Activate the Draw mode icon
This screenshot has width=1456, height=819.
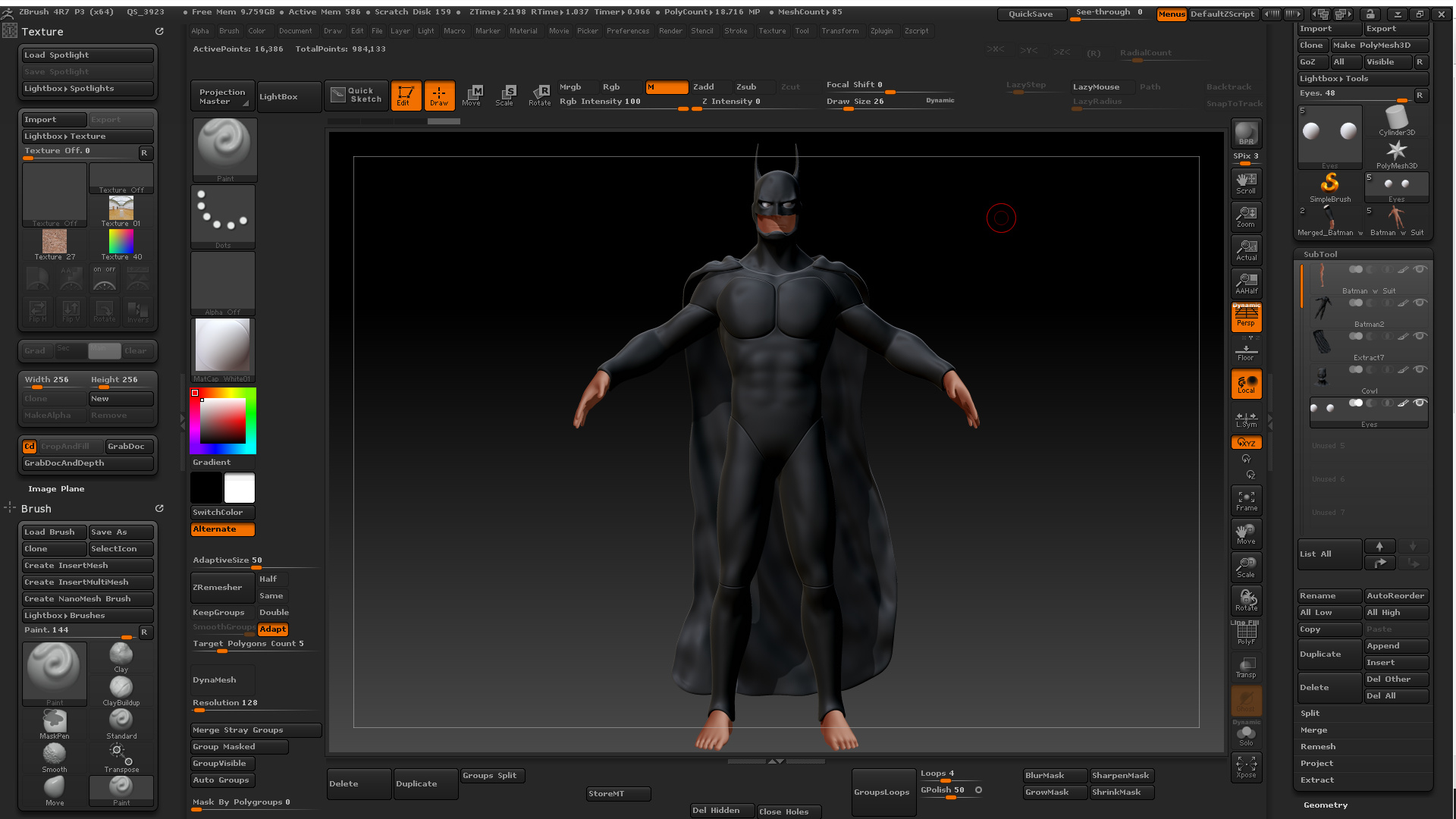coord(439,96)
